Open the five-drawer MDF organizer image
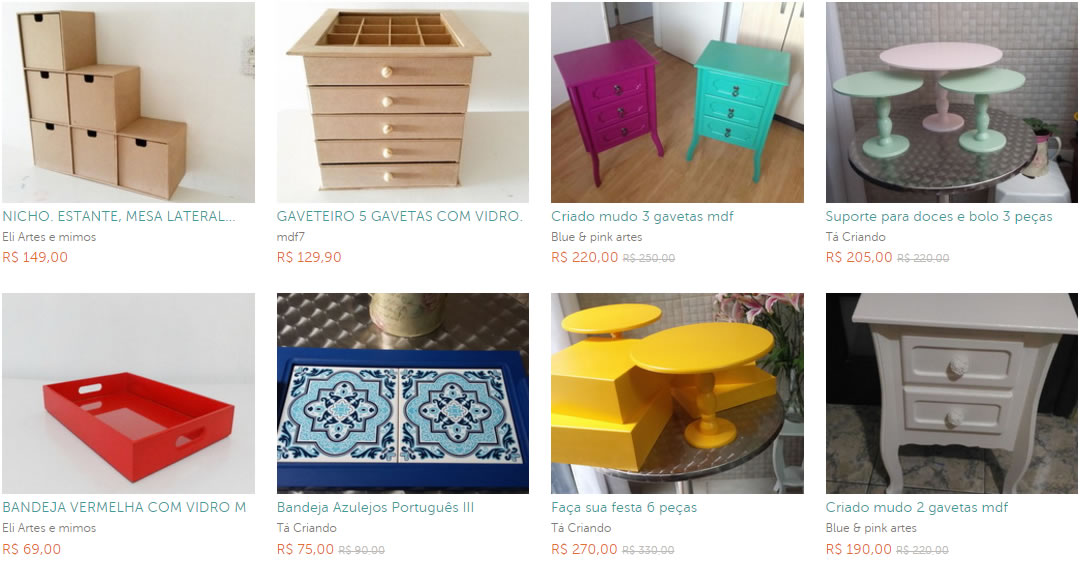Image resolution: width=1080 pixels, height=571 pixels. point(403,102)
